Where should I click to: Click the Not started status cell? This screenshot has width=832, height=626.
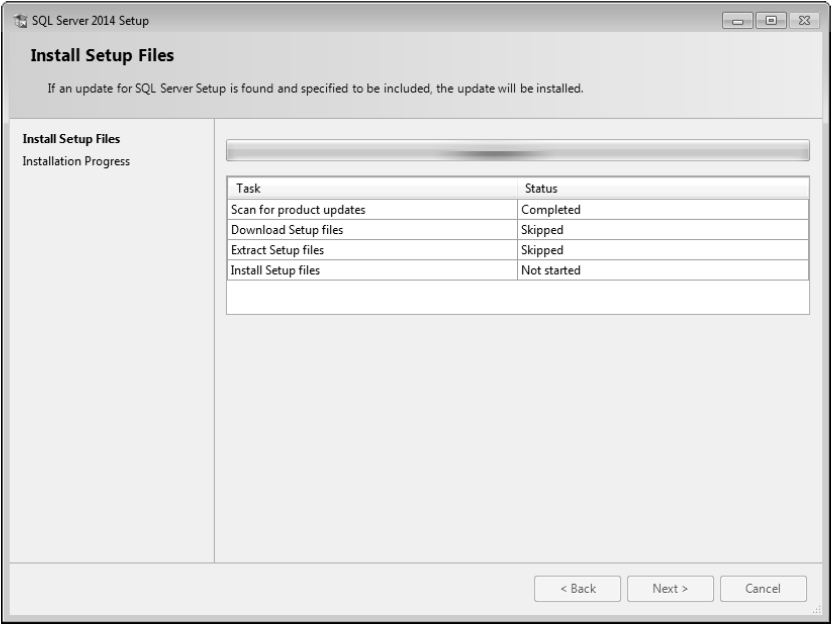pyautogui.click(x=663, y=270)
